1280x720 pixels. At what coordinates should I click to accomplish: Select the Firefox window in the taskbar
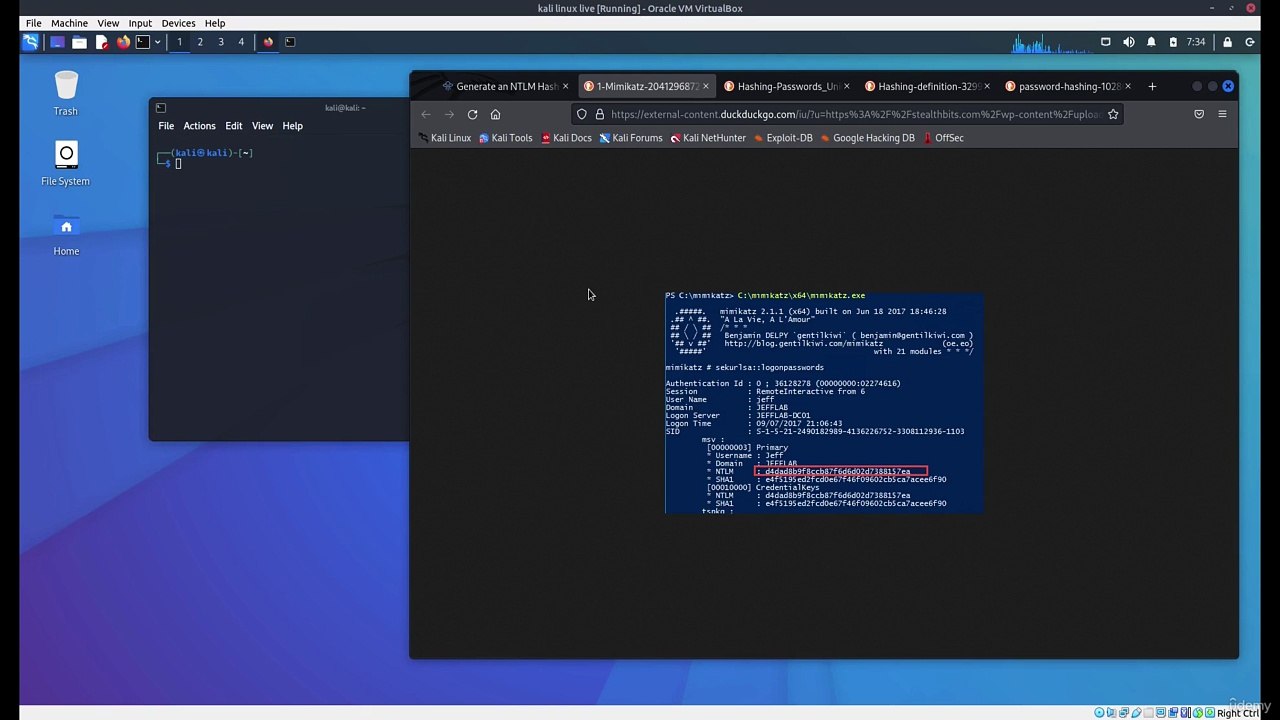click(268, 42)
